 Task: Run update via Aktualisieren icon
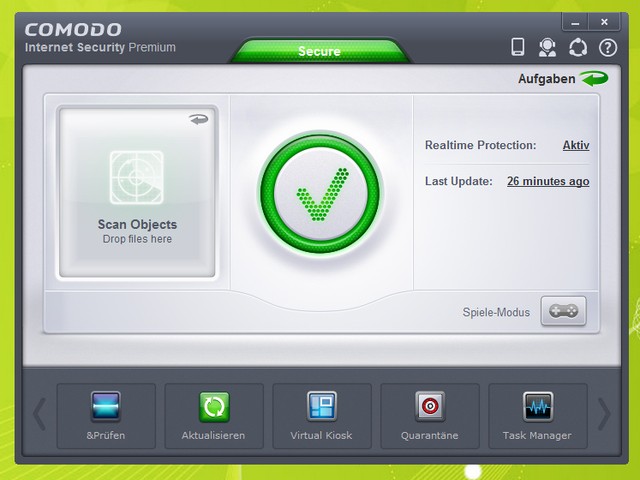[x=214, y=407]
